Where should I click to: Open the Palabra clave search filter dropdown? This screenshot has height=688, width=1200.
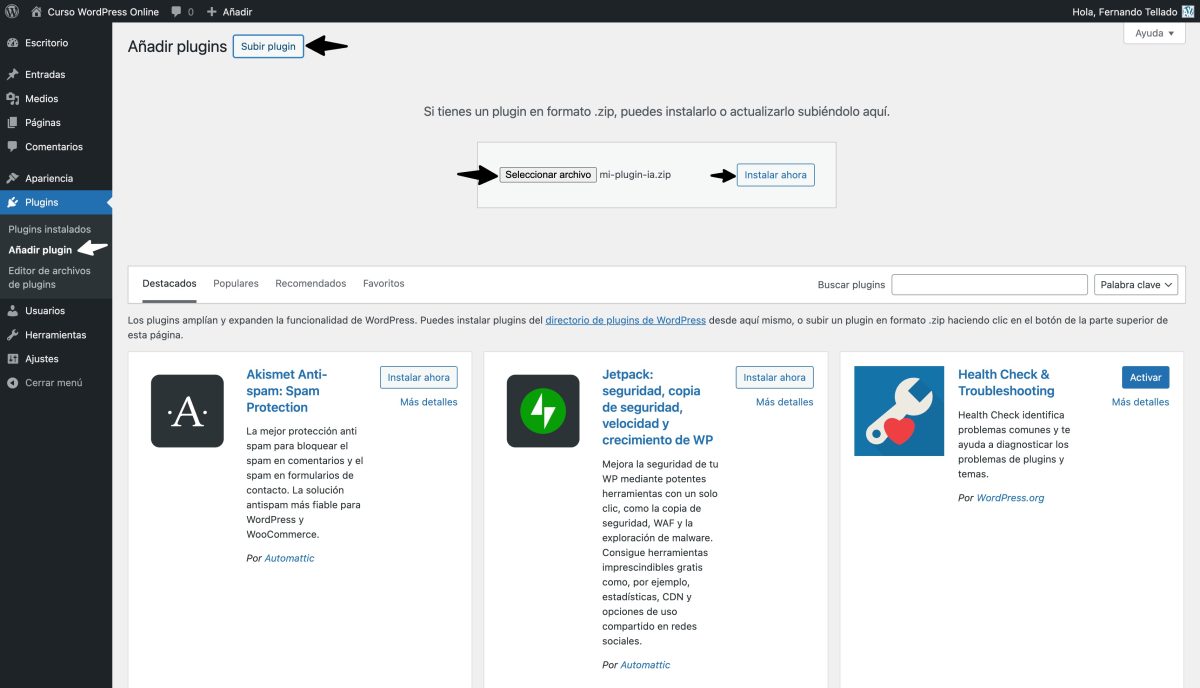(1136, 284)
